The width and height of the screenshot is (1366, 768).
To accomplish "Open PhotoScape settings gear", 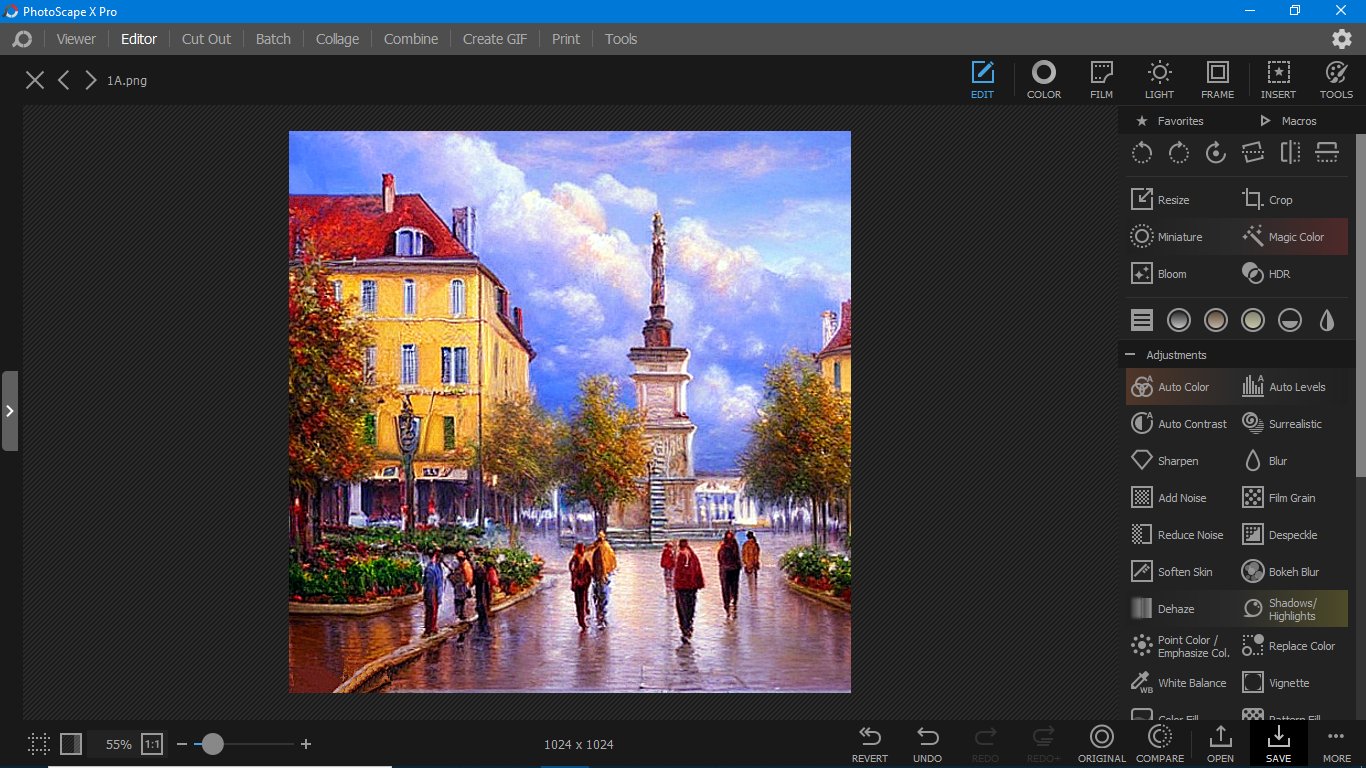I will pos(1342,39).
